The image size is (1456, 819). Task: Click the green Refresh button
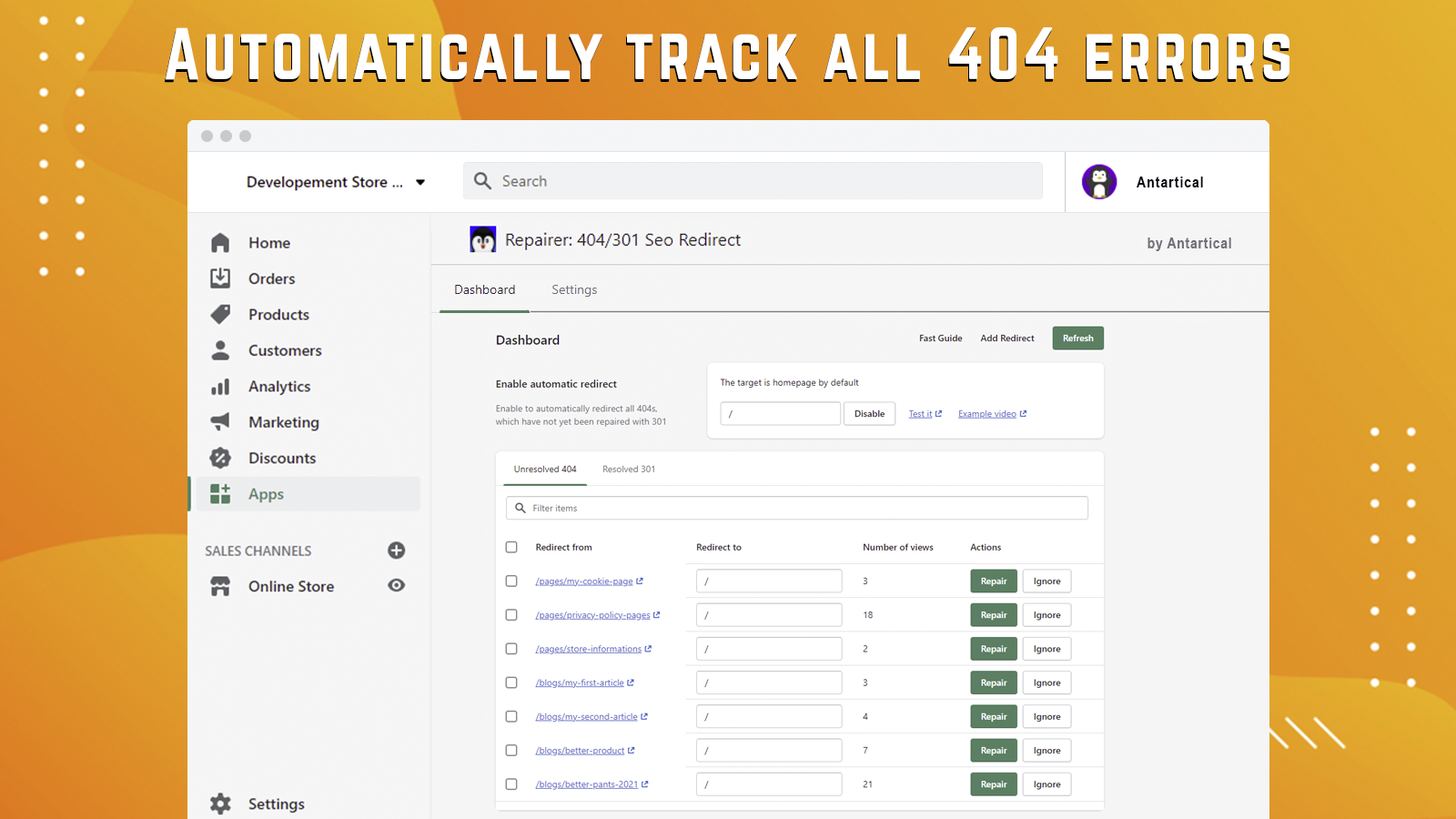[1078, 338]
